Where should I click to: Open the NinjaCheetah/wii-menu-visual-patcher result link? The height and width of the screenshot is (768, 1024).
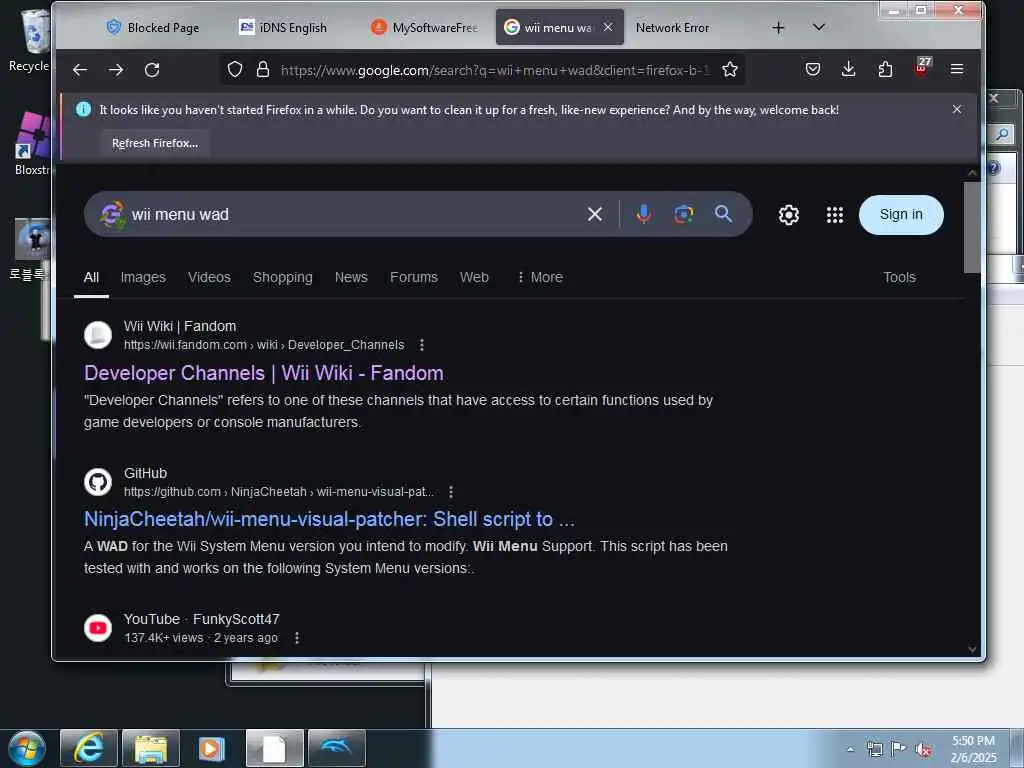click(x=329, y=519)
